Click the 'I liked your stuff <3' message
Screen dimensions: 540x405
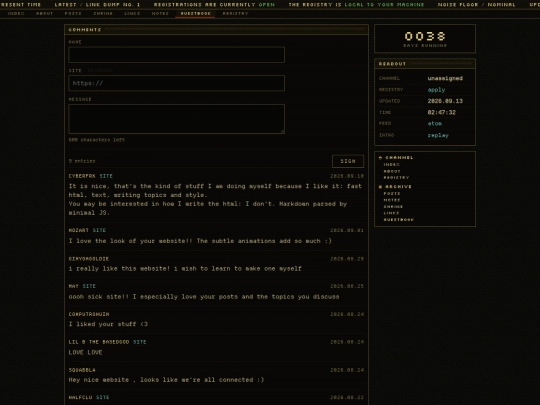pos(108,324)
